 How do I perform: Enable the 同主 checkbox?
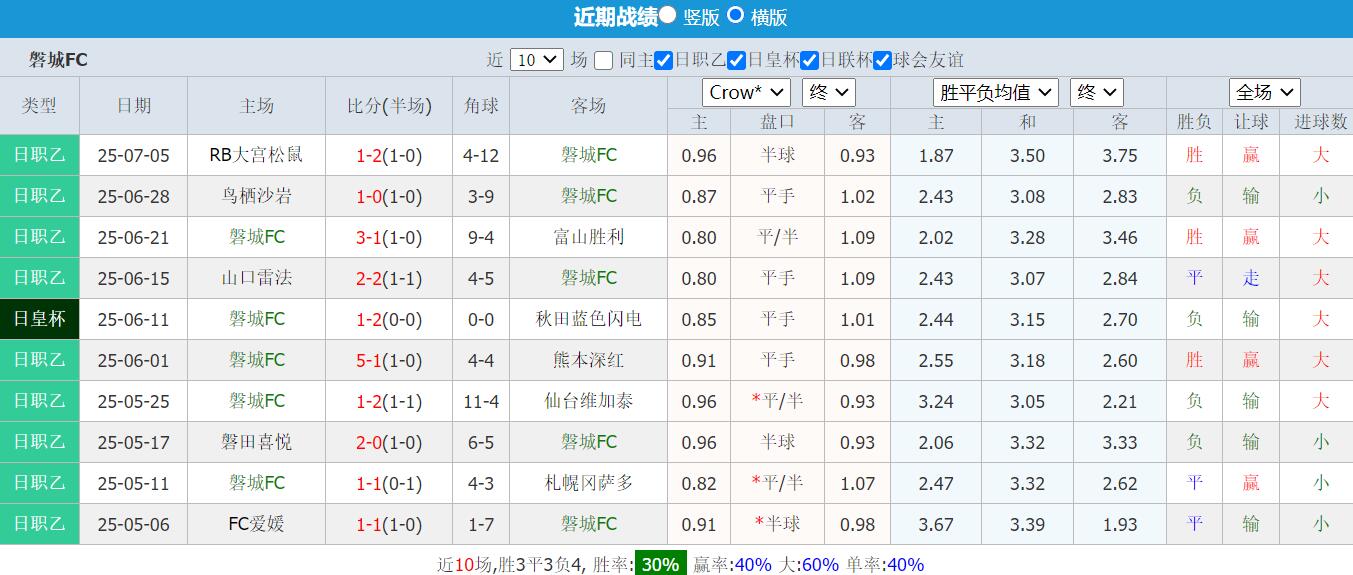(x=603, y=60)
